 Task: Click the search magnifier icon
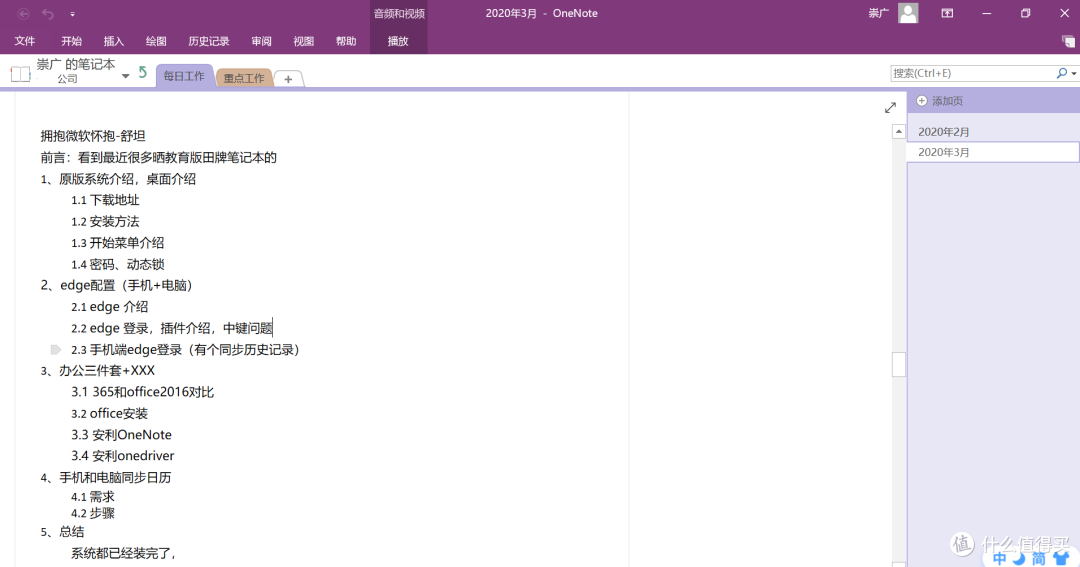(1062, 73)
